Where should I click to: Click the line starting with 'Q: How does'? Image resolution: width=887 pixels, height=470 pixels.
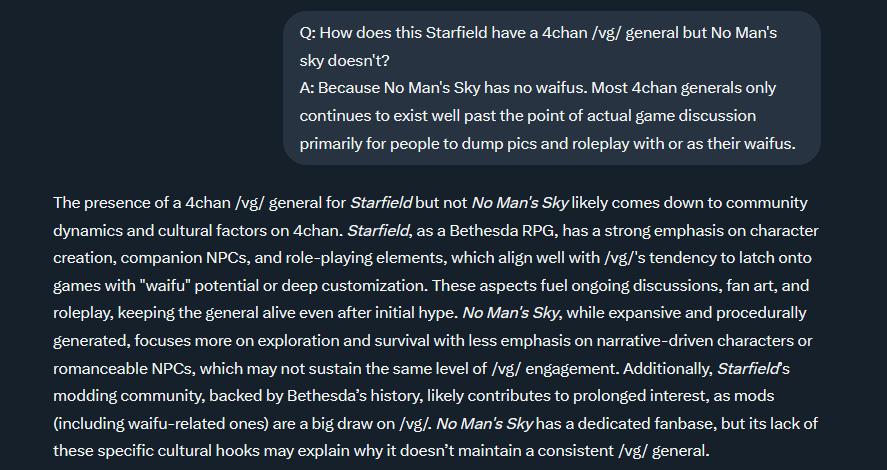pos(538,33)
